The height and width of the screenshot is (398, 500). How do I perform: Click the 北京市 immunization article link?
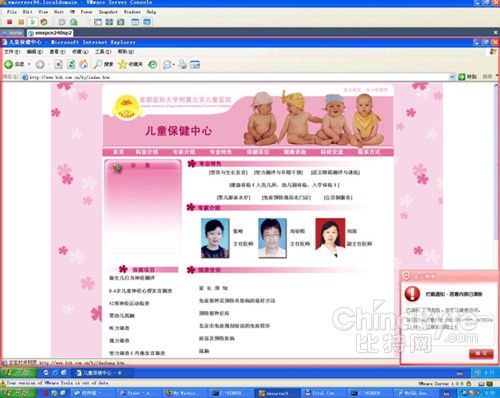[234, 325]
